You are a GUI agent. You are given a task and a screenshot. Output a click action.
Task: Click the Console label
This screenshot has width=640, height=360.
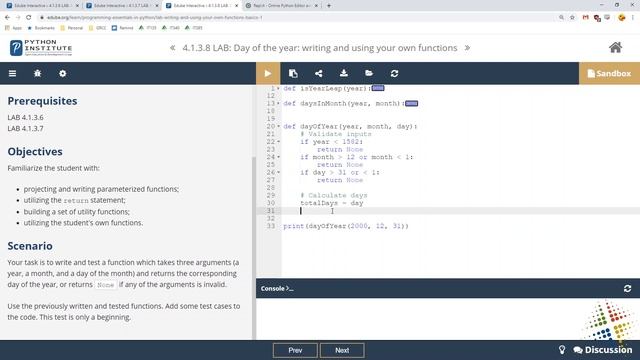click(277, 289)
